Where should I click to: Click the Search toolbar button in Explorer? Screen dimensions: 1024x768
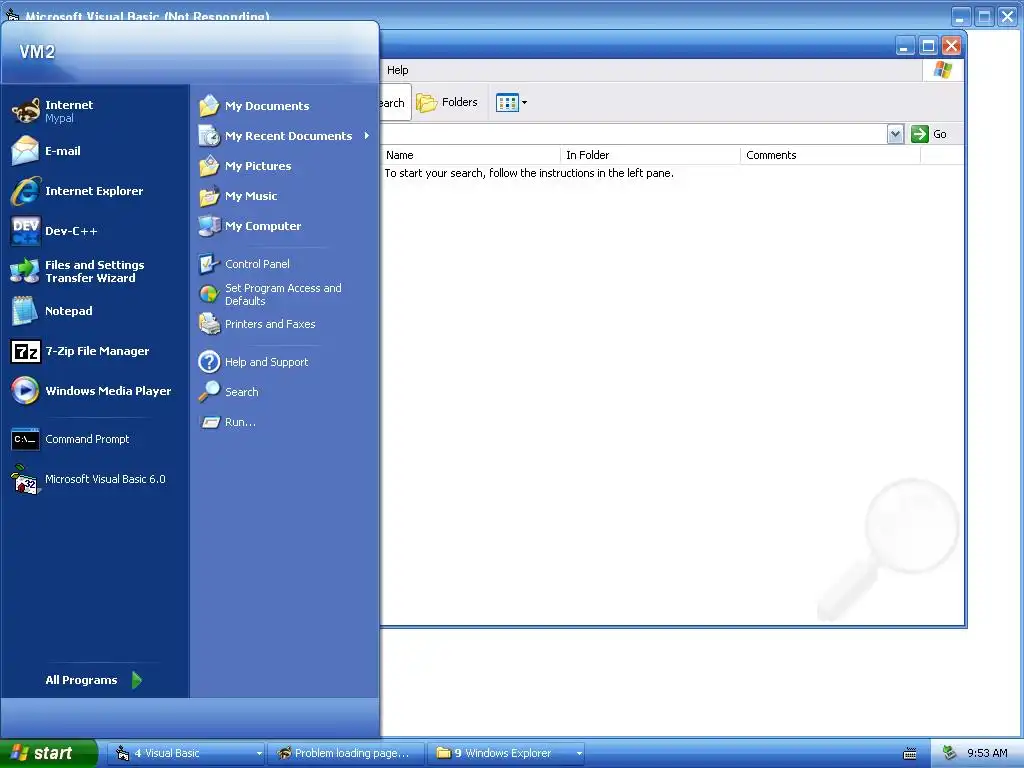click(394, 103)
